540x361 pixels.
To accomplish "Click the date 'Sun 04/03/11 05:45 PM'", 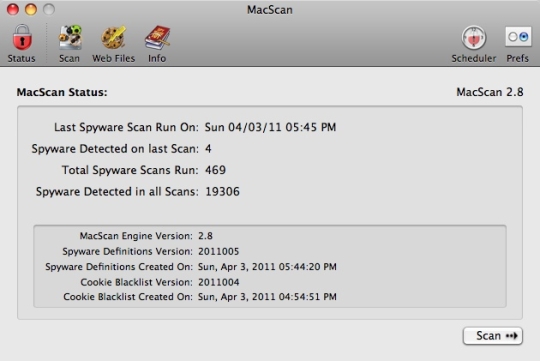I will pyautogui.click(x=270, y=127).
